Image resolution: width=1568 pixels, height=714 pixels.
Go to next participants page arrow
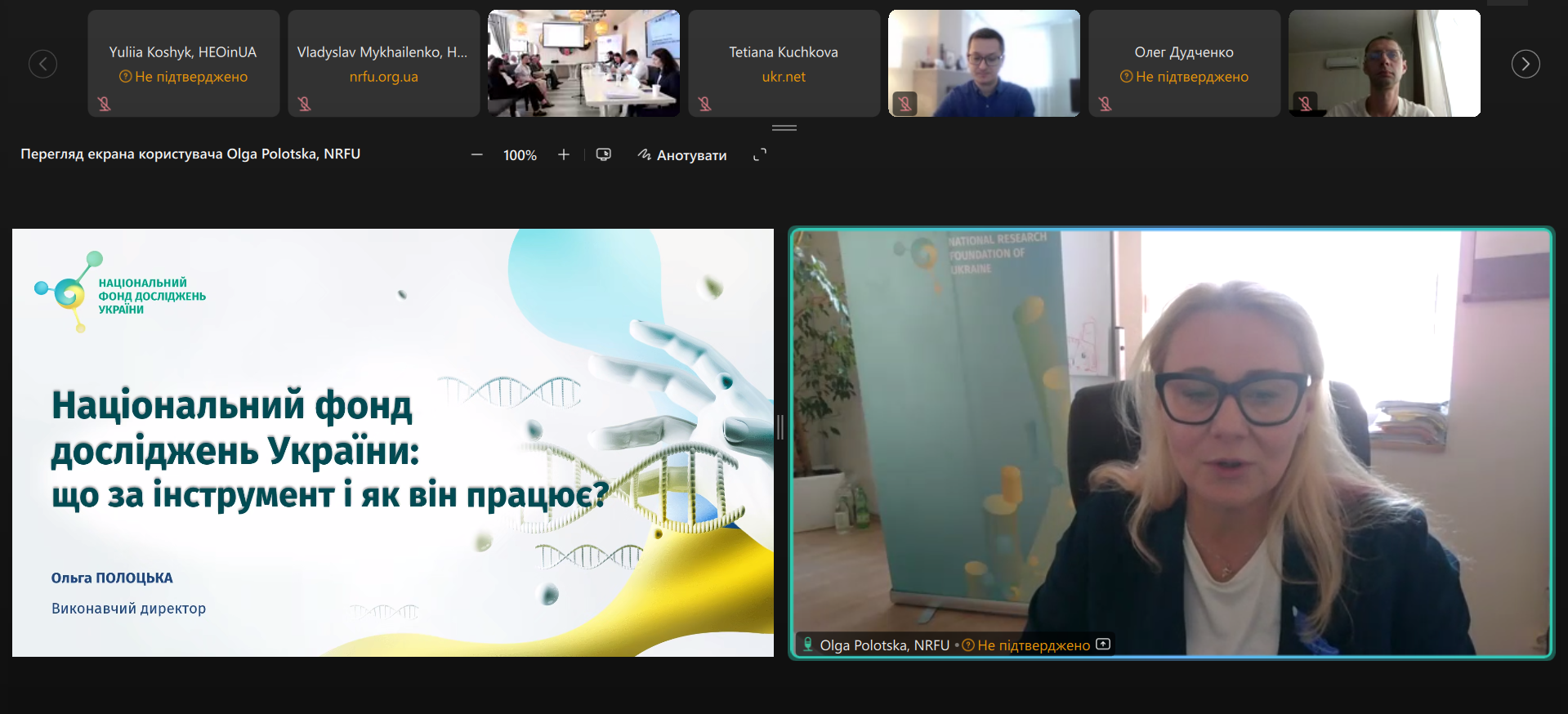[1525, 64]
